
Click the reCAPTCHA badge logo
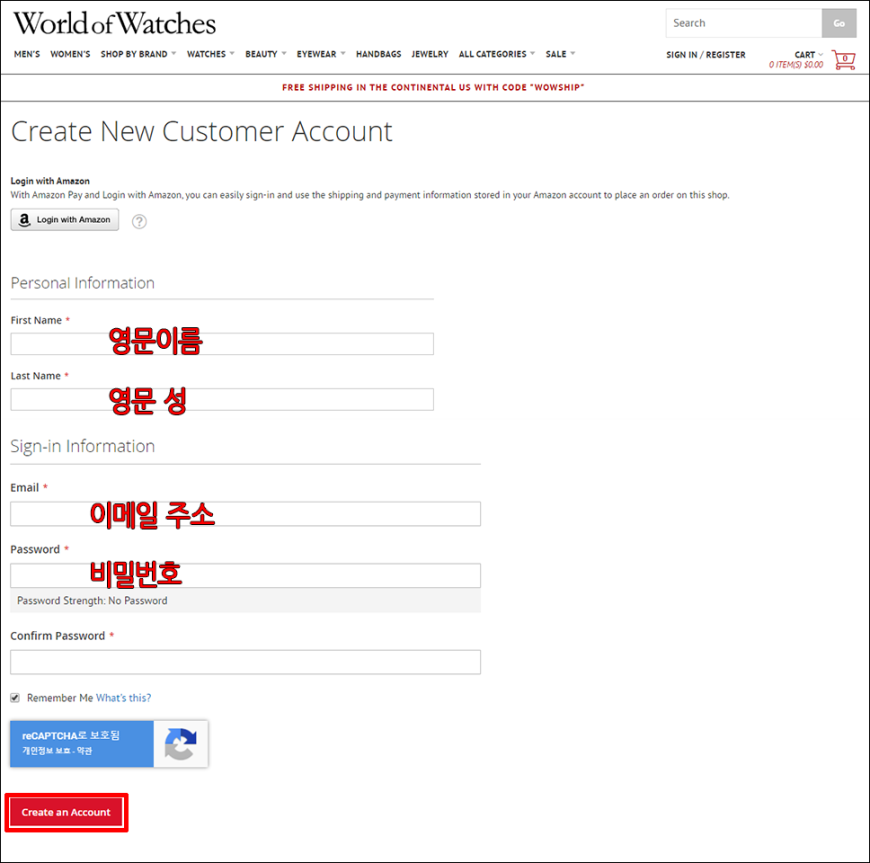(180, 744)
